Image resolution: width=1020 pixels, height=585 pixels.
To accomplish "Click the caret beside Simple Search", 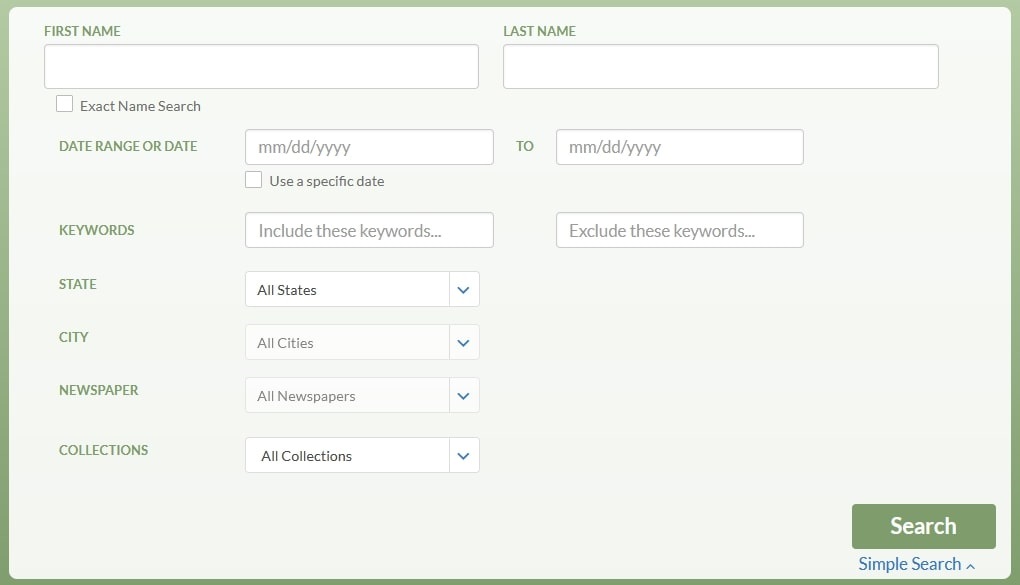I will pos(971,566).
